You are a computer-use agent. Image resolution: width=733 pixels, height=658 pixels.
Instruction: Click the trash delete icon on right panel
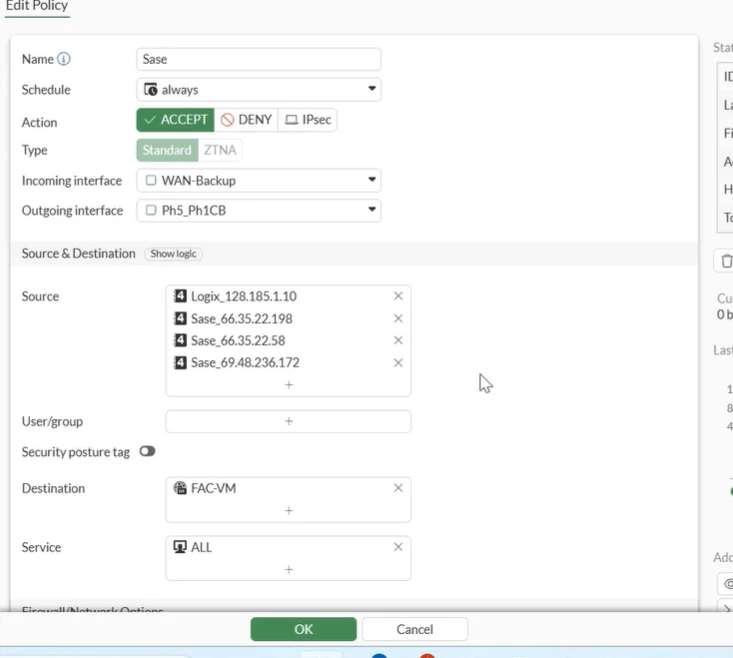(726, 261)
